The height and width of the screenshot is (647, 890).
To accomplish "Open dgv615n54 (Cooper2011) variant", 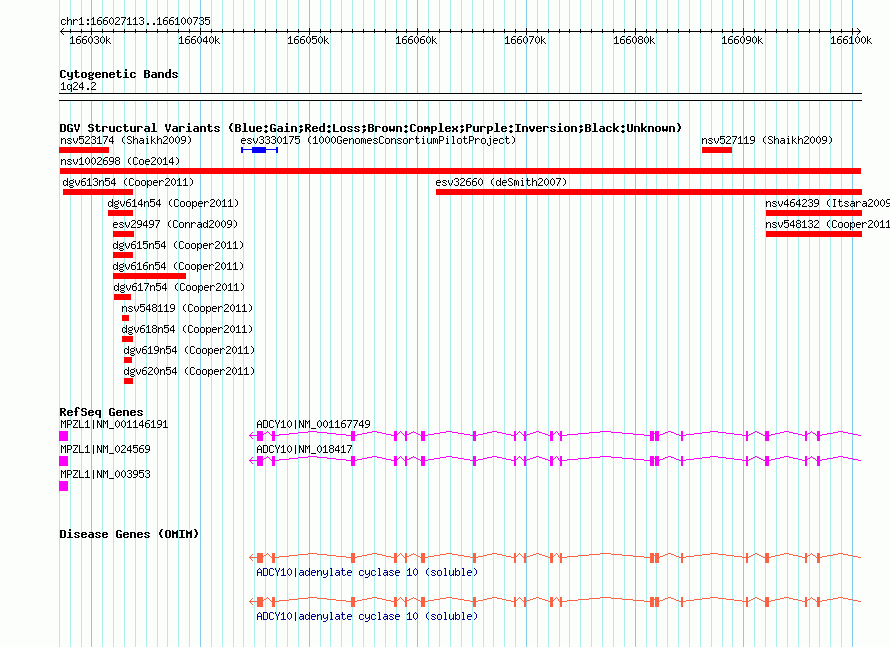I will 178,245.
